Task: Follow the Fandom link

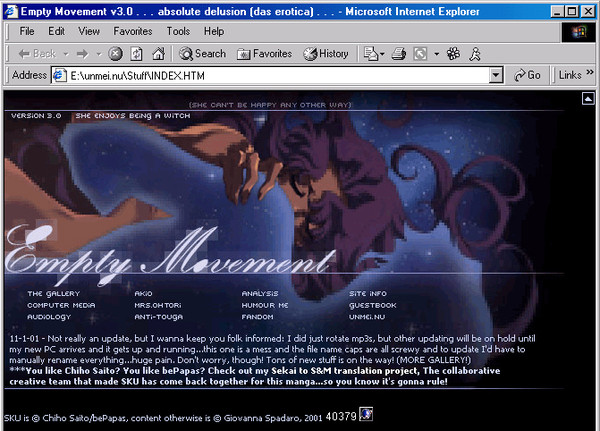Action: tap(258, 317)
